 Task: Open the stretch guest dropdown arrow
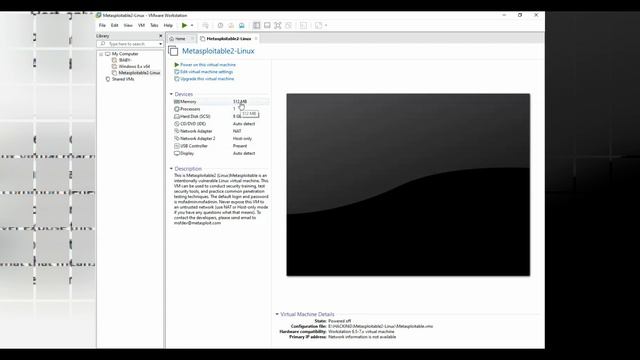coord(326,25)
